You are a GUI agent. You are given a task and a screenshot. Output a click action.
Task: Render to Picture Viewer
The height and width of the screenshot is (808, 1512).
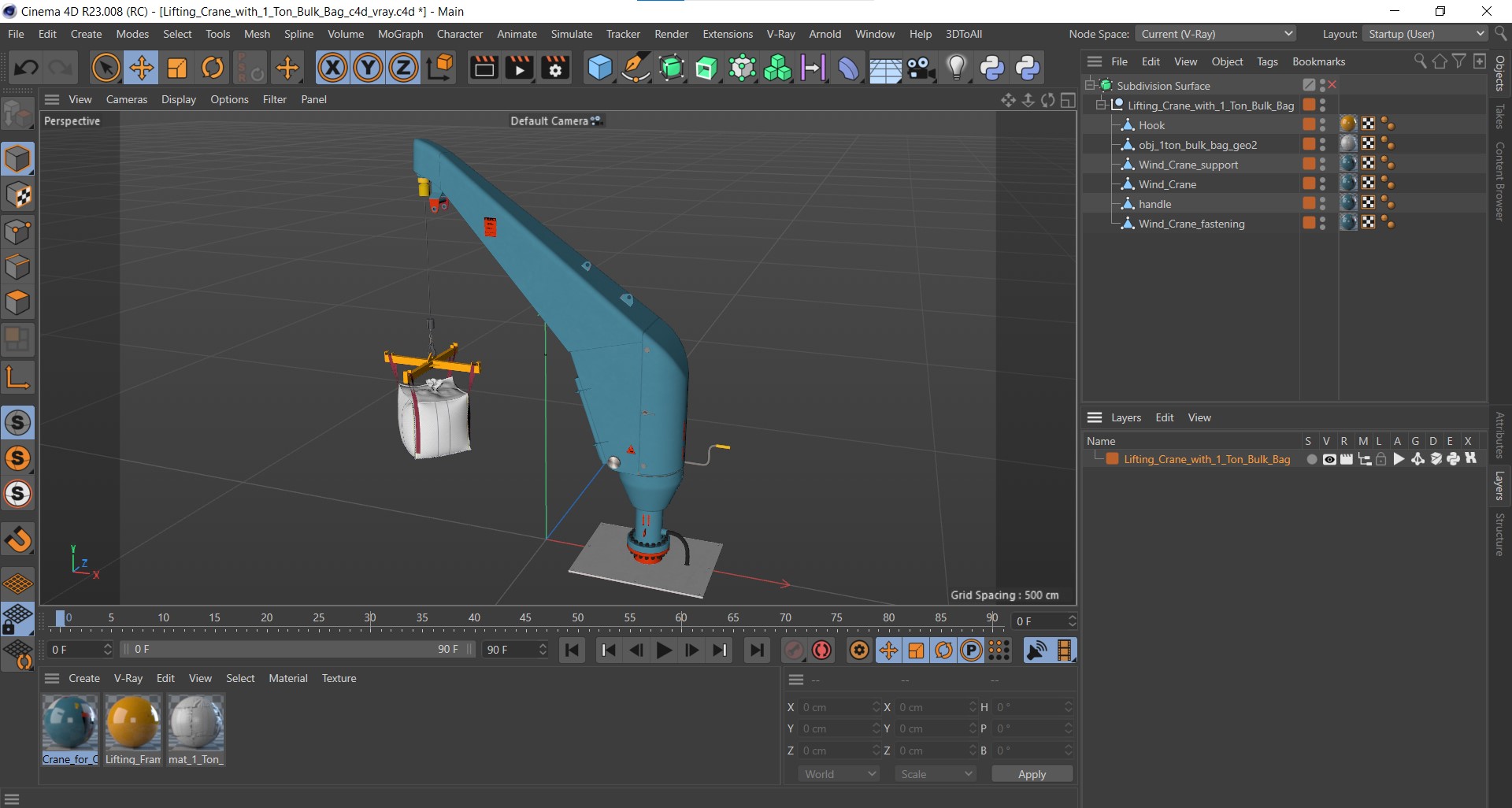pyautogui.click(x=520, y=68)
